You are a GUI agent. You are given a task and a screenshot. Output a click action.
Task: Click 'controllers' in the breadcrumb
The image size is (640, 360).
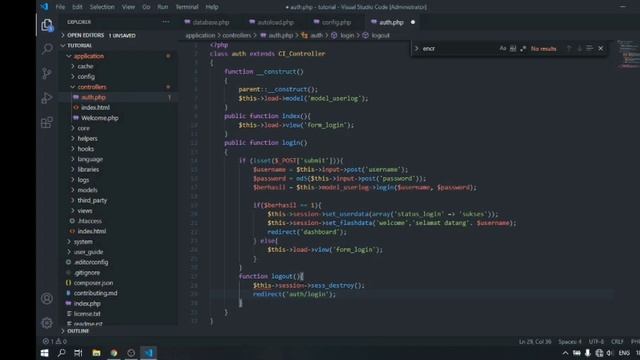pyautogui.click(x=237, y=36)
